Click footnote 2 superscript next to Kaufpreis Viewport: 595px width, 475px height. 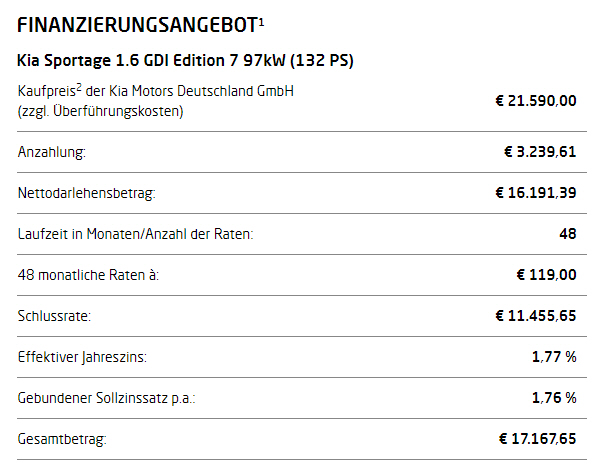point(79,88)
